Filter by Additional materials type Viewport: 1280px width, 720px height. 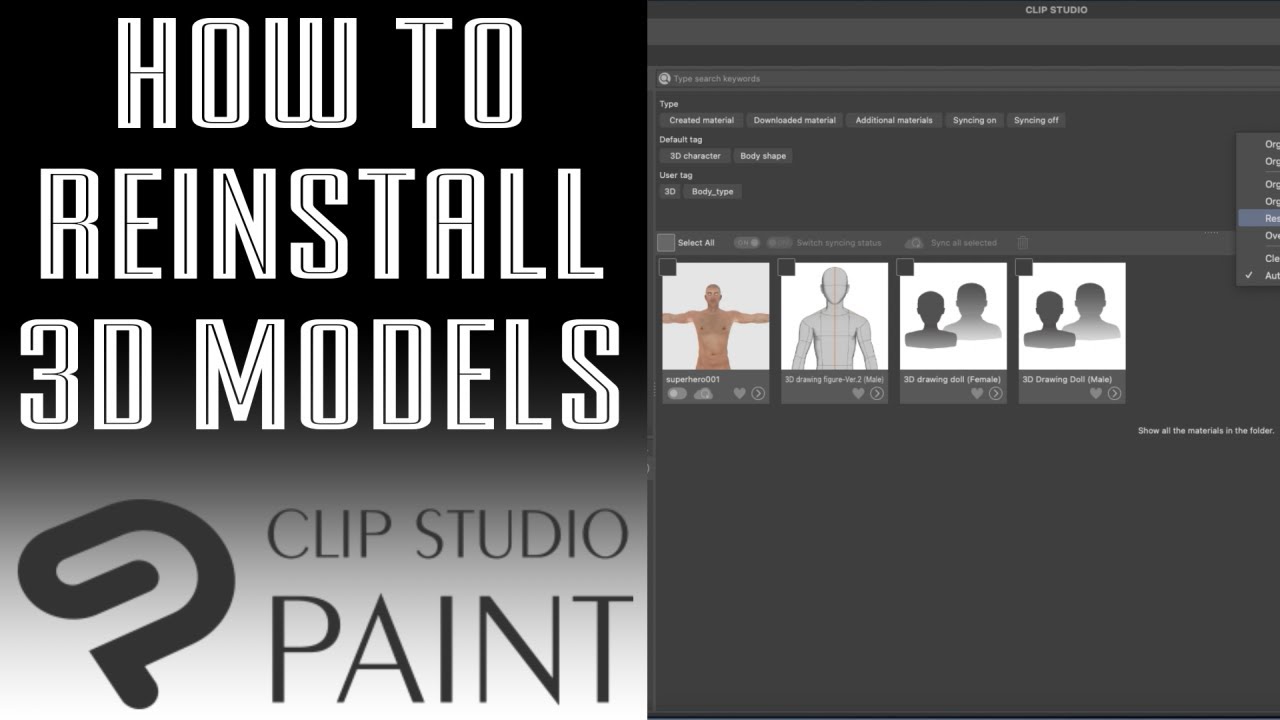click(x=894, y=120)
